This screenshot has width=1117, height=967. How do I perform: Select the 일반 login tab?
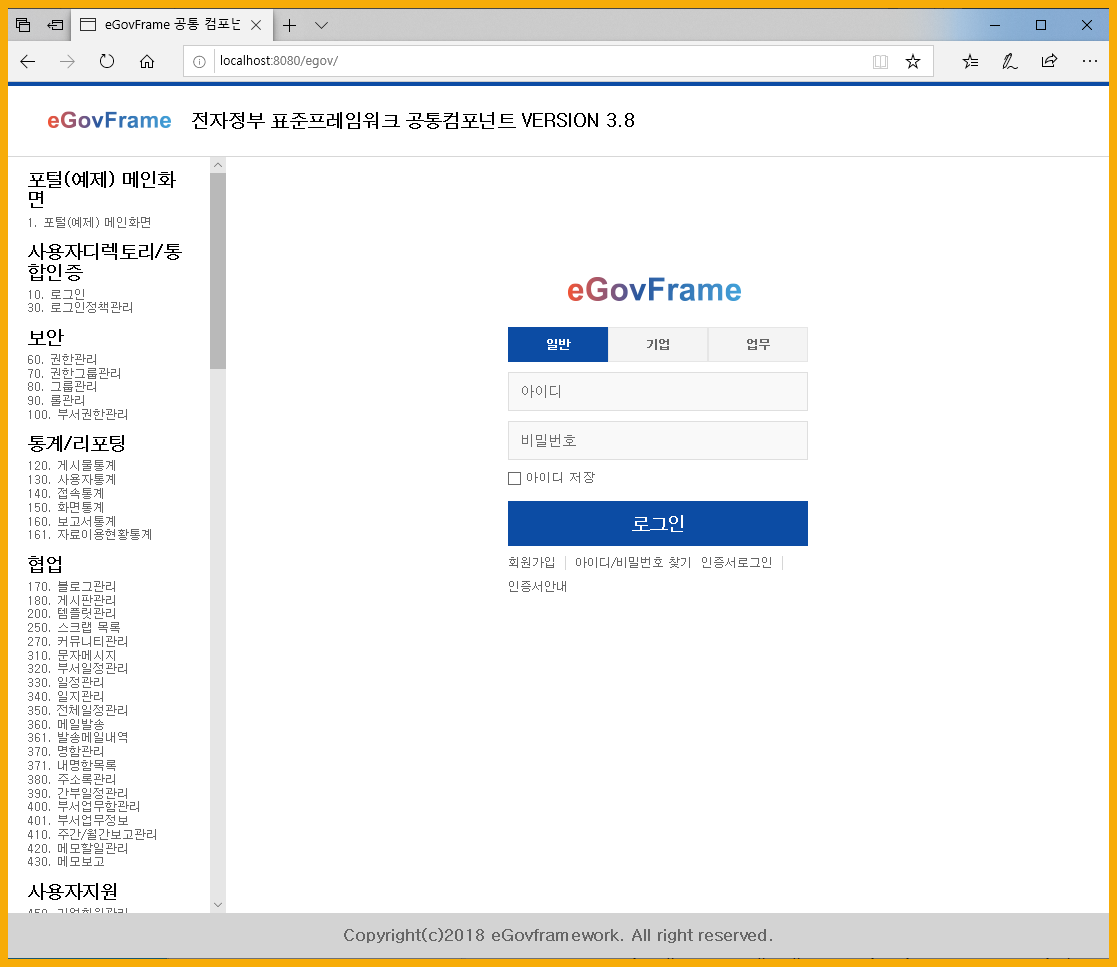click(558, 344)
